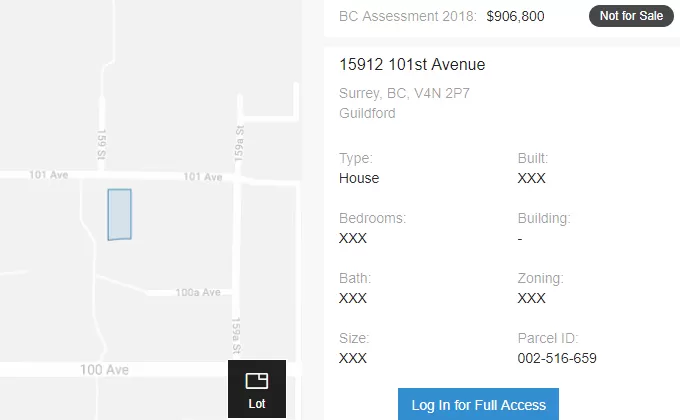Click the 100a Ave street label

pyautogui.click(x=198, y=292)
